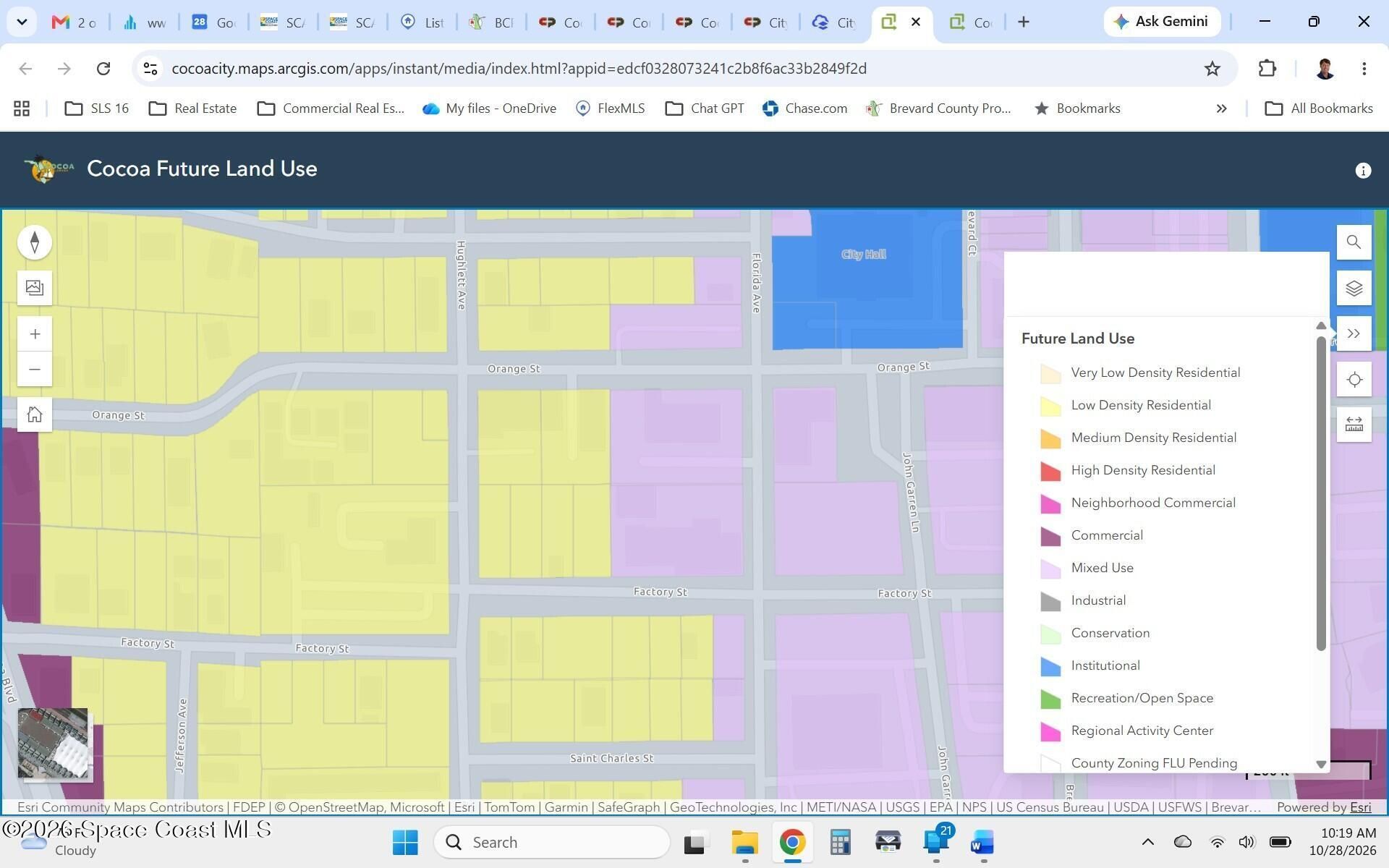View site information icon in address bar
Screen dimensions: 1389x868
[x=150, y=69]
